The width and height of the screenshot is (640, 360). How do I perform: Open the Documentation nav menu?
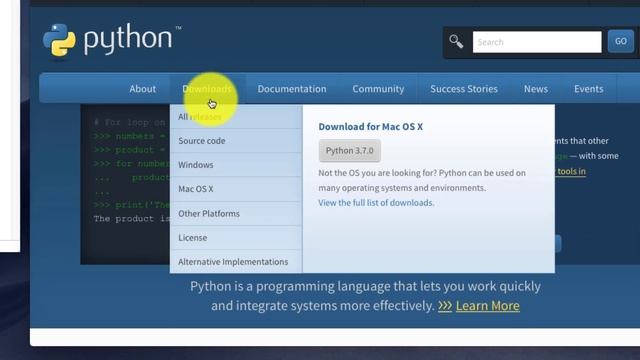pos(292,89)
